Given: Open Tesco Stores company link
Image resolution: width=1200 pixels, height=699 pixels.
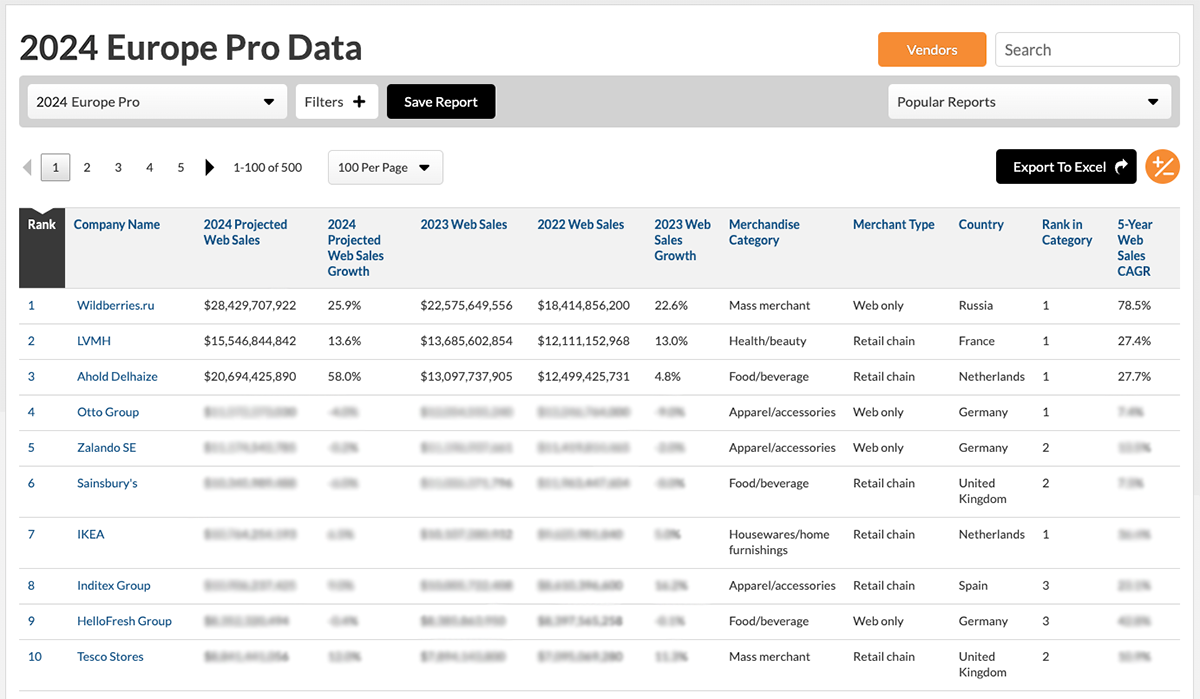Looking at the screenshot, I should (x=110, y=657).
